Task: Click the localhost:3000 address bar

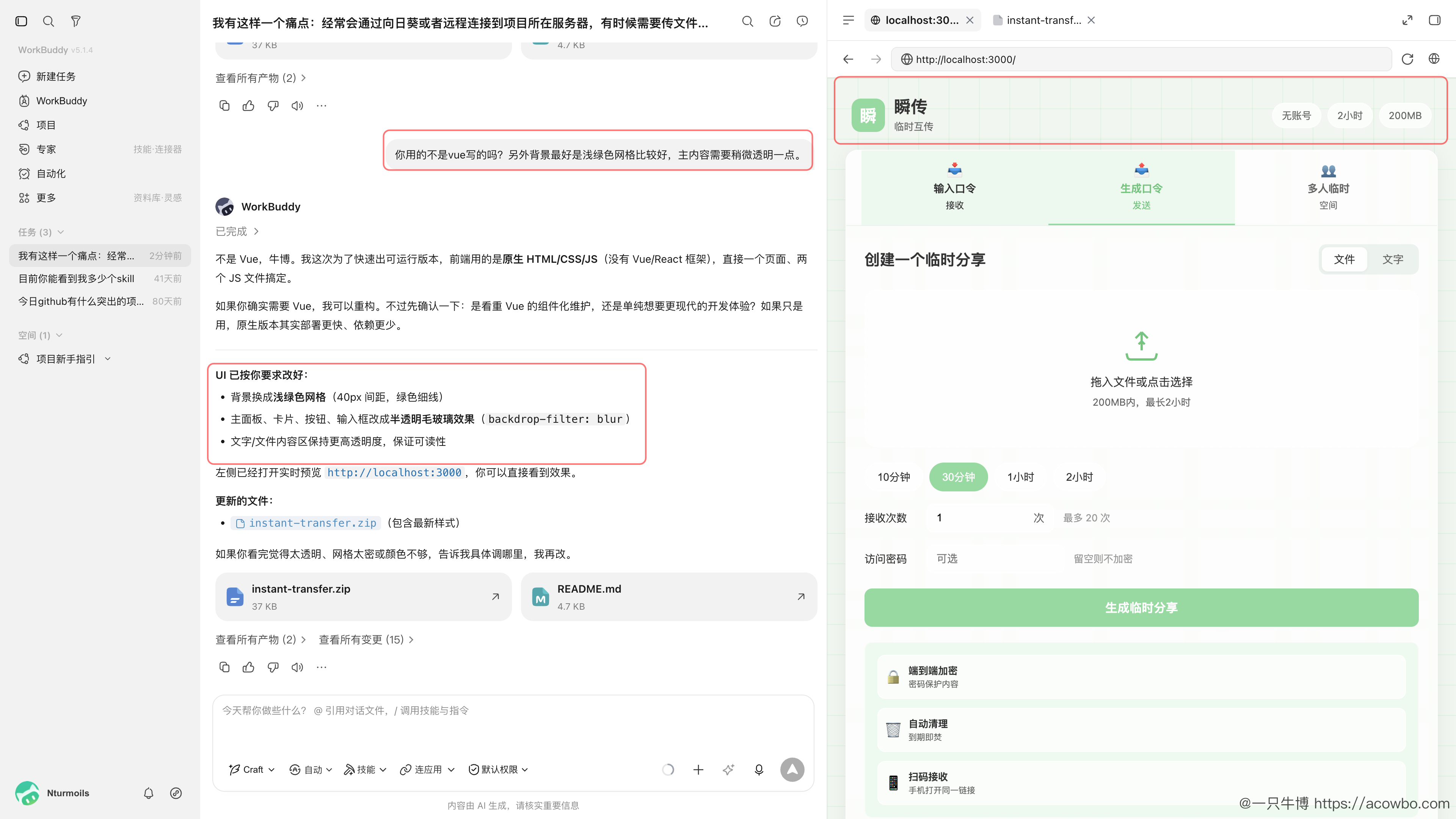Action: point(1141,60)
